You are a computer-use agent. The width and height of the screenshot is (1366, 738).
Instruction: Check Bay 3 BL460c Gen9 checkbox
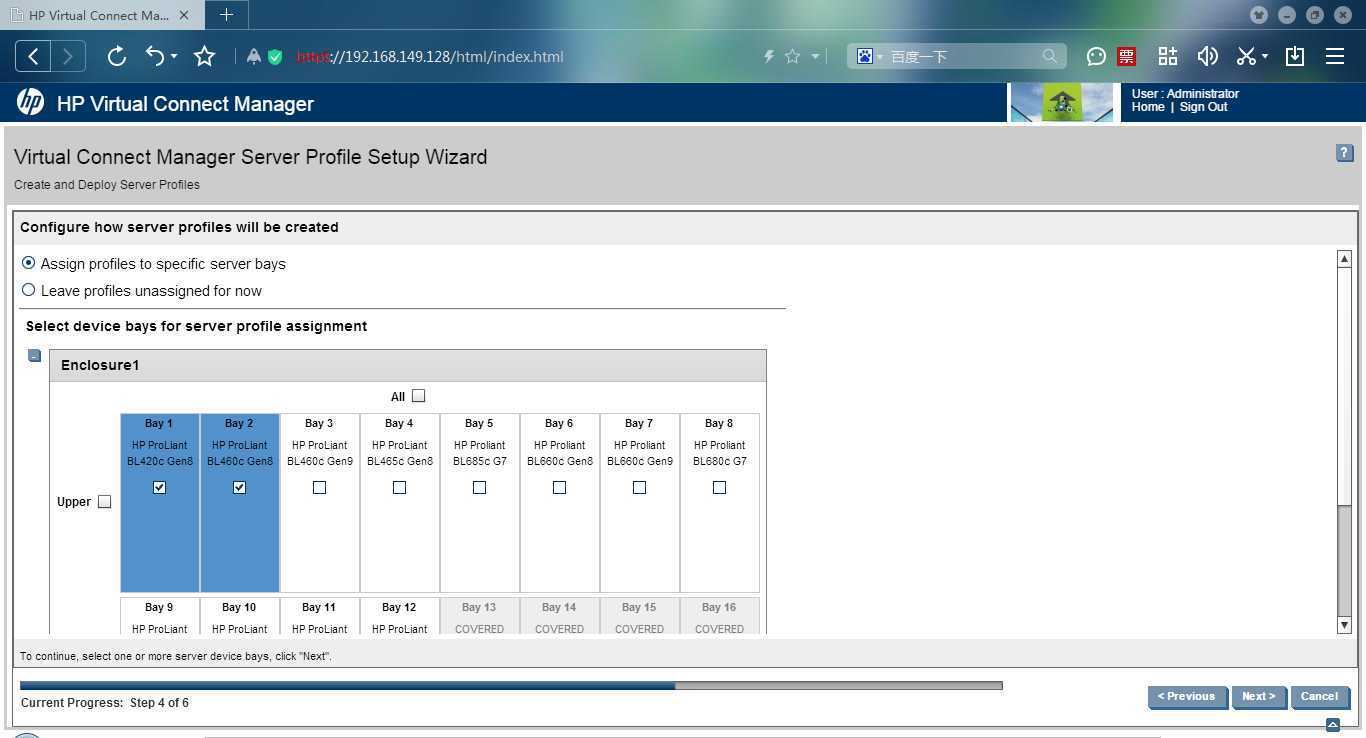coord(319,488)
